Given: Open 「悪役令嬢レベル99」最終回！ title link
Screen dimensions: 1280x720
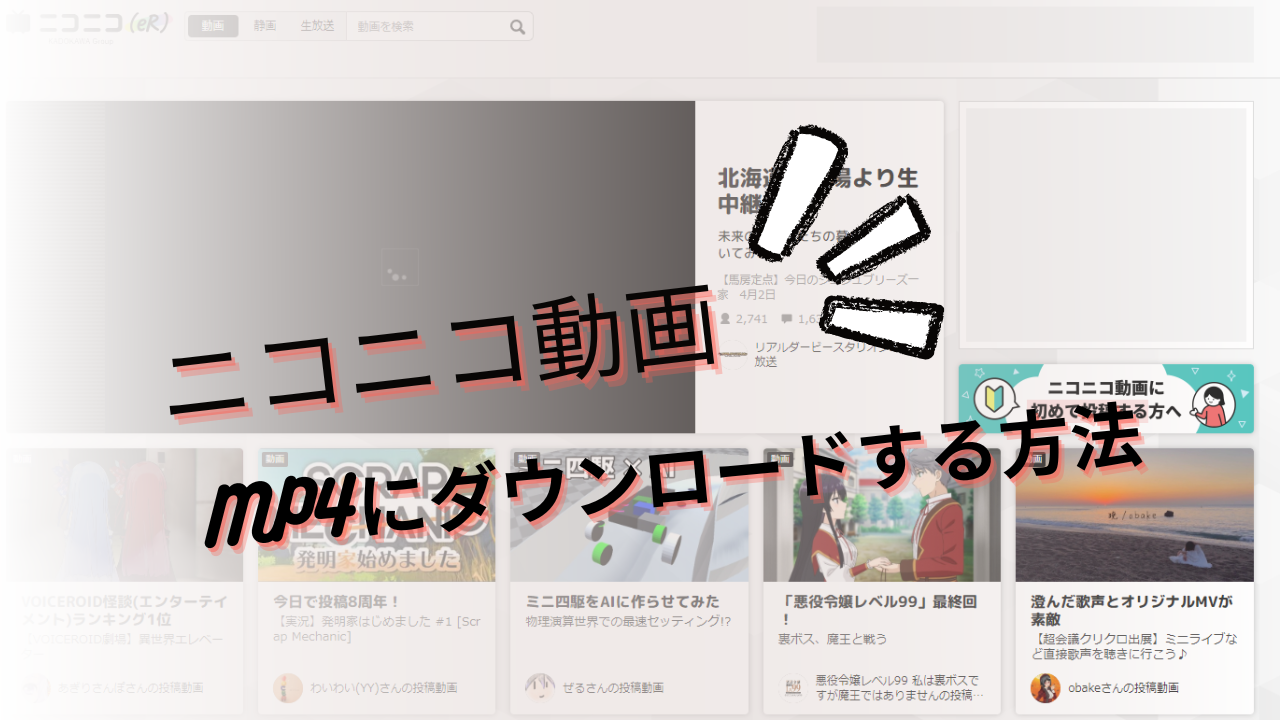Looking at the screenshot, I should [878, 610].
